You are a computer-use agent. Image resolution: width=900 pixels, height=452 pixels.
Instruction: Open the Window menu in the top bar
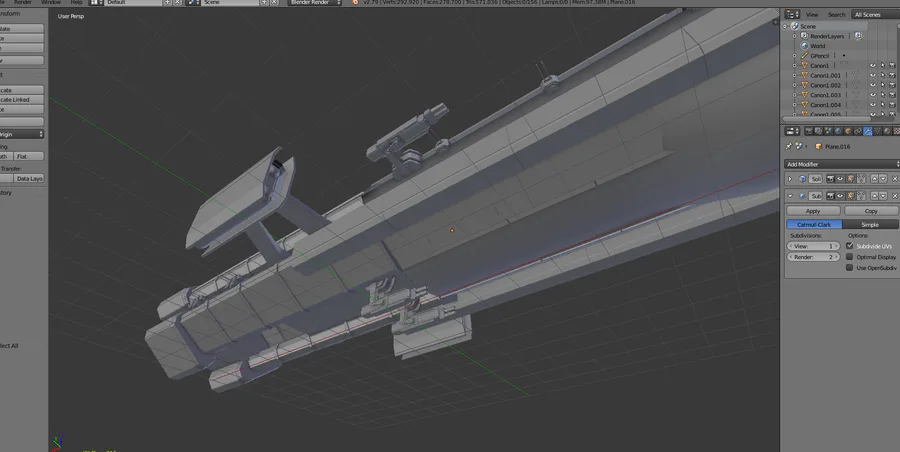pos(51,2)
